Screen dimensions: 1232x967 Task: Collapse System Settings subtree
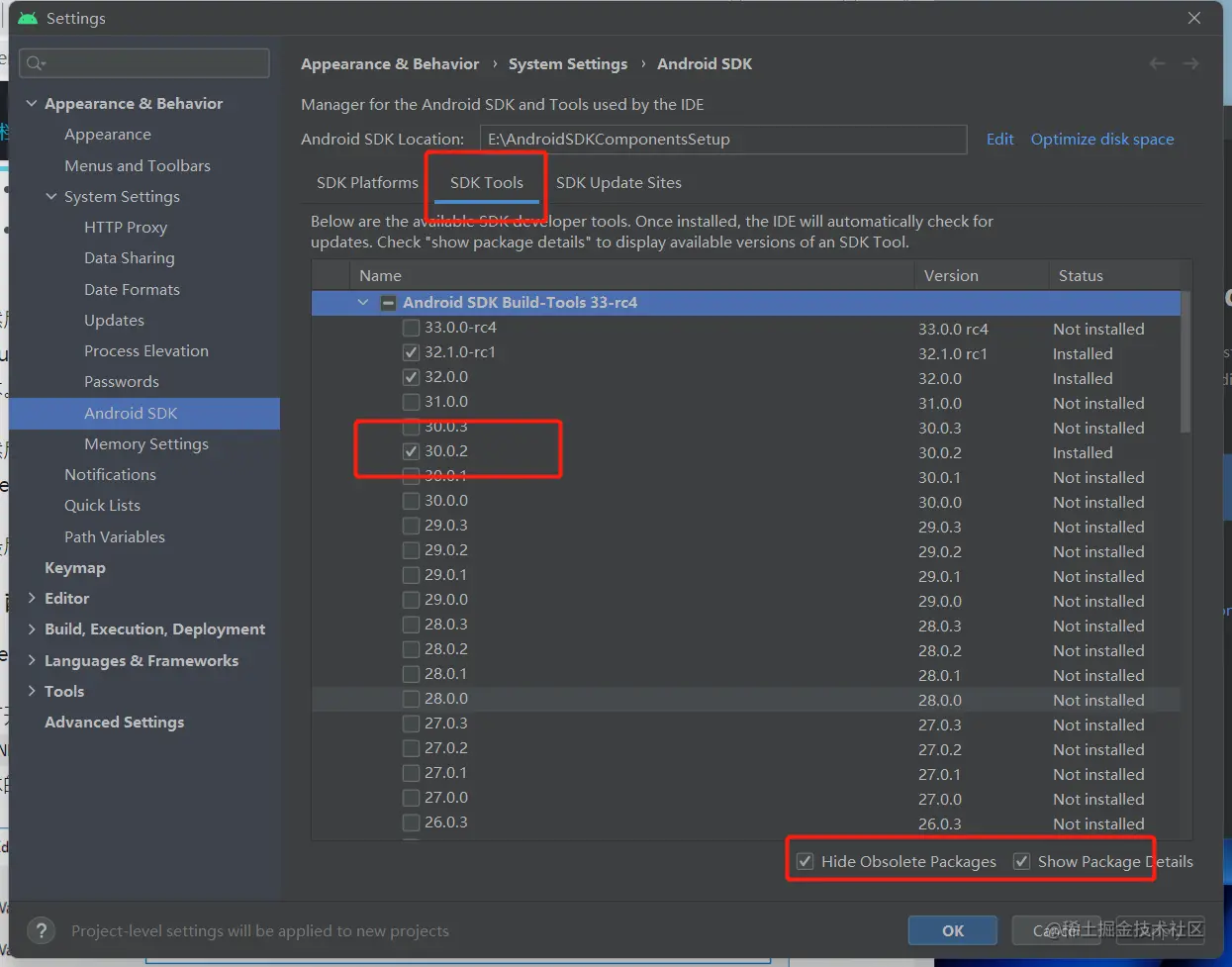pos(51,196)
